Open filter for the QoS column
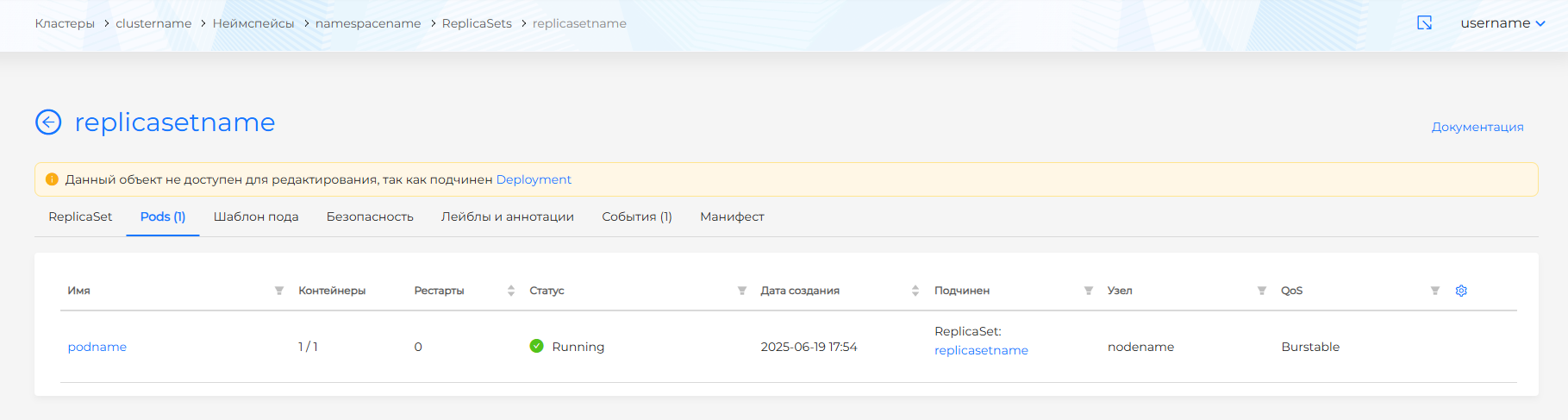This screenshot has height=420, width=1568. tap(1434, 291)
